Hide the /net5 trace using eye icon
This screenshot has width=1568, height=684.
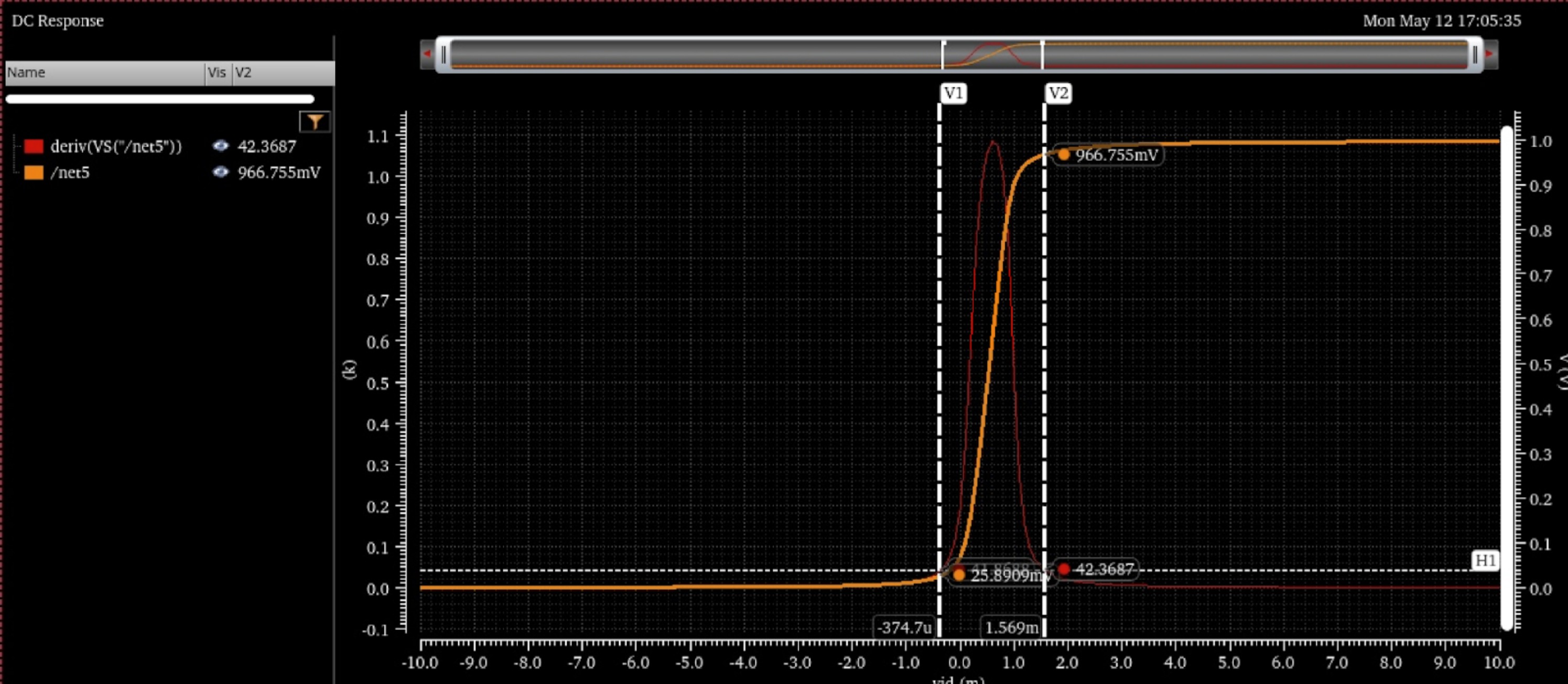click(220, 172)
